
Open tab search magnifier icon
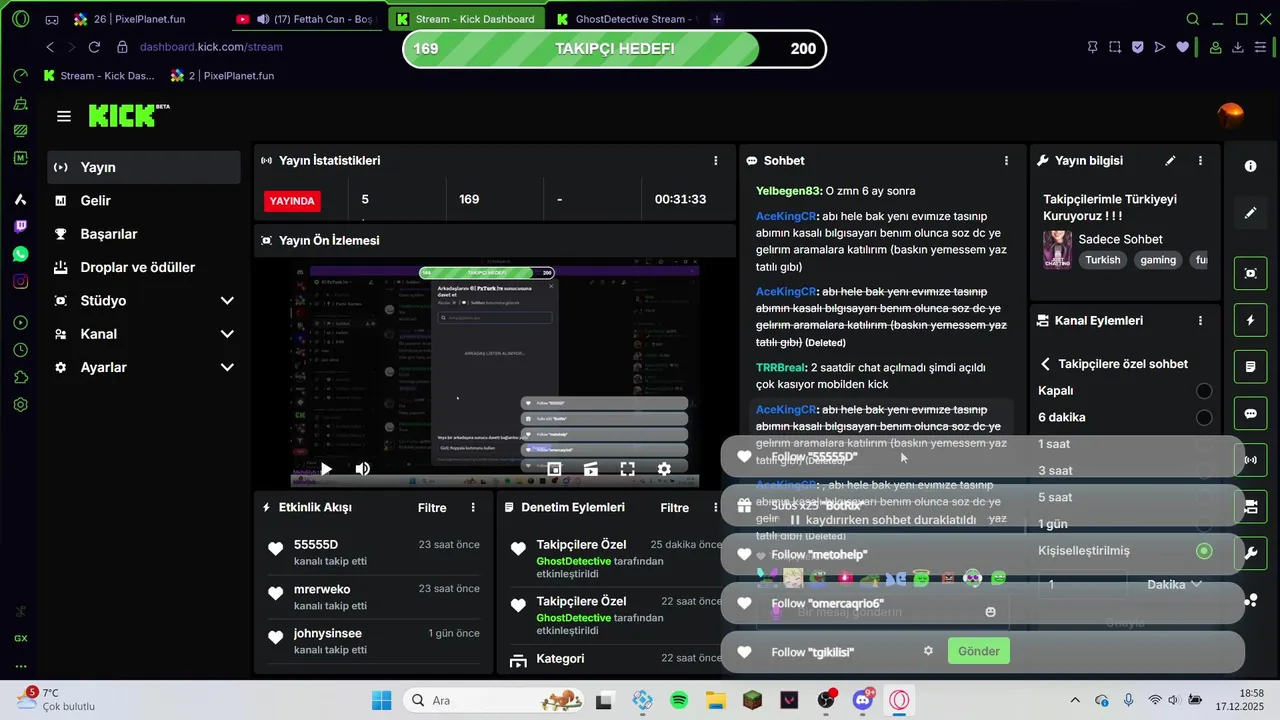coord(1193,19)
